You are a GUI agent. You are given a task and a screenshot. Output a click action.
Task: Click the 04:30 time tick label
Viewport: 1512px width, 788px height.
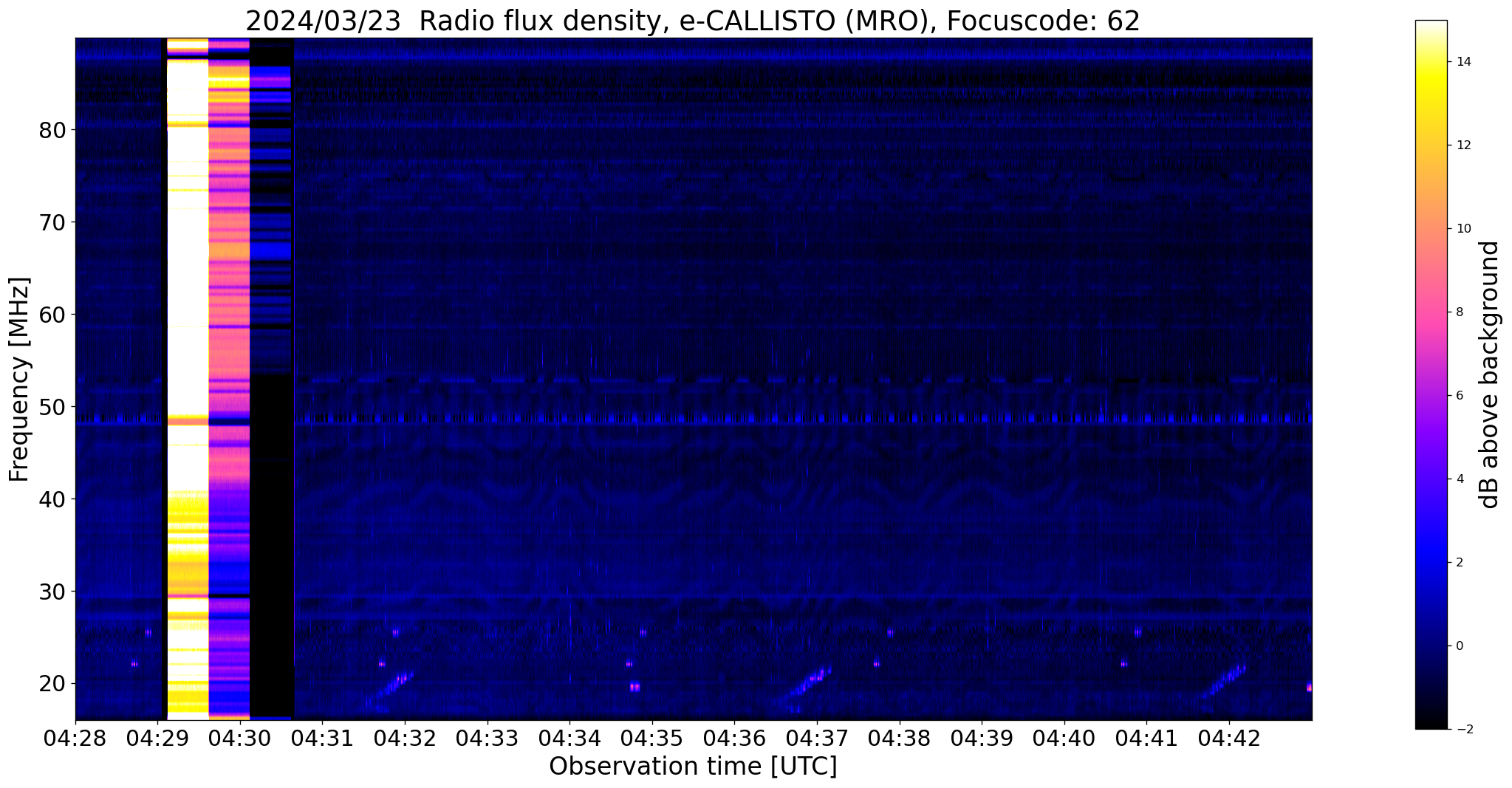click(x=240, y=739)
